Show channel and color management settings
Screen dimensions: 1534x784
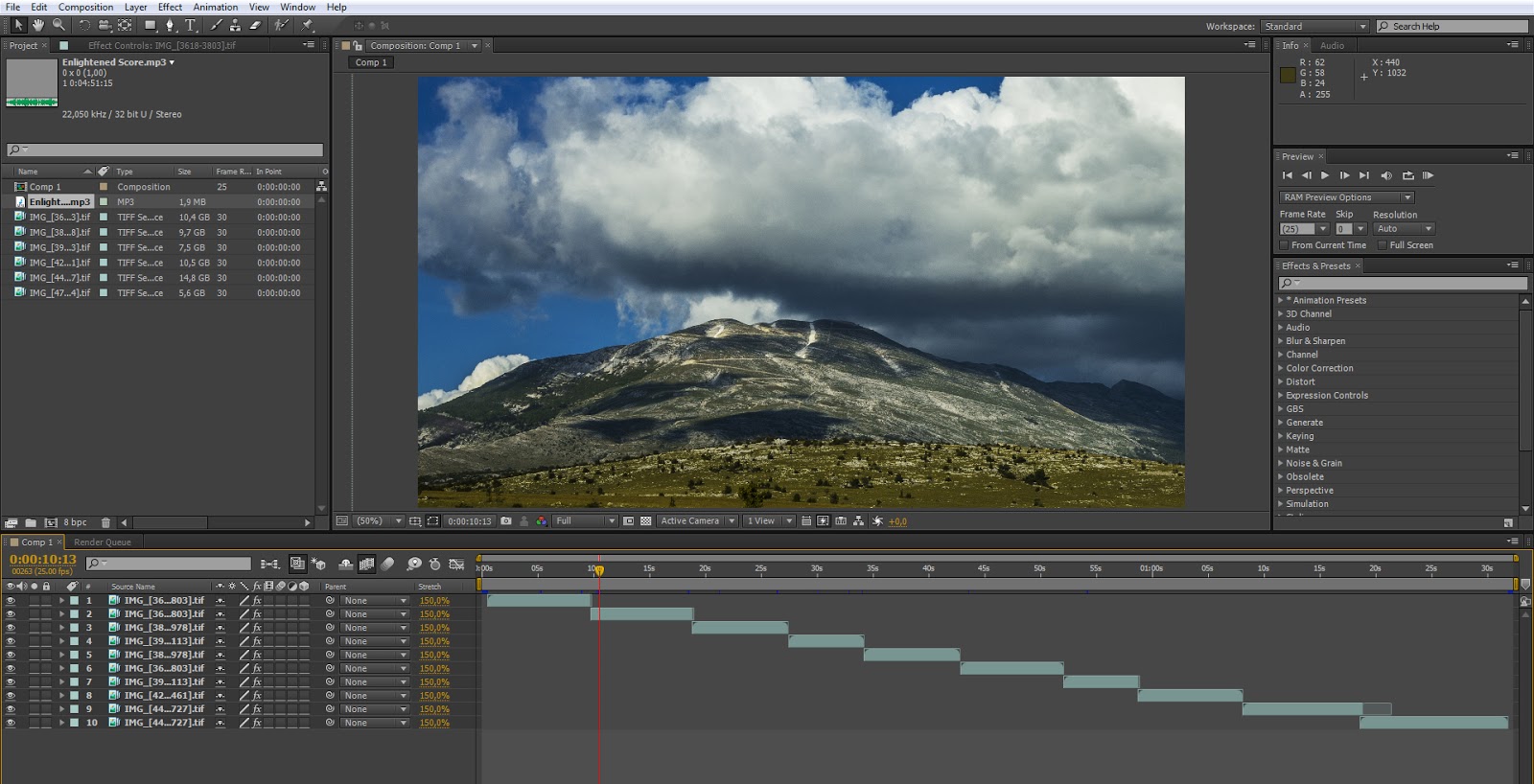pyautogui.click(x=542, y=521)
